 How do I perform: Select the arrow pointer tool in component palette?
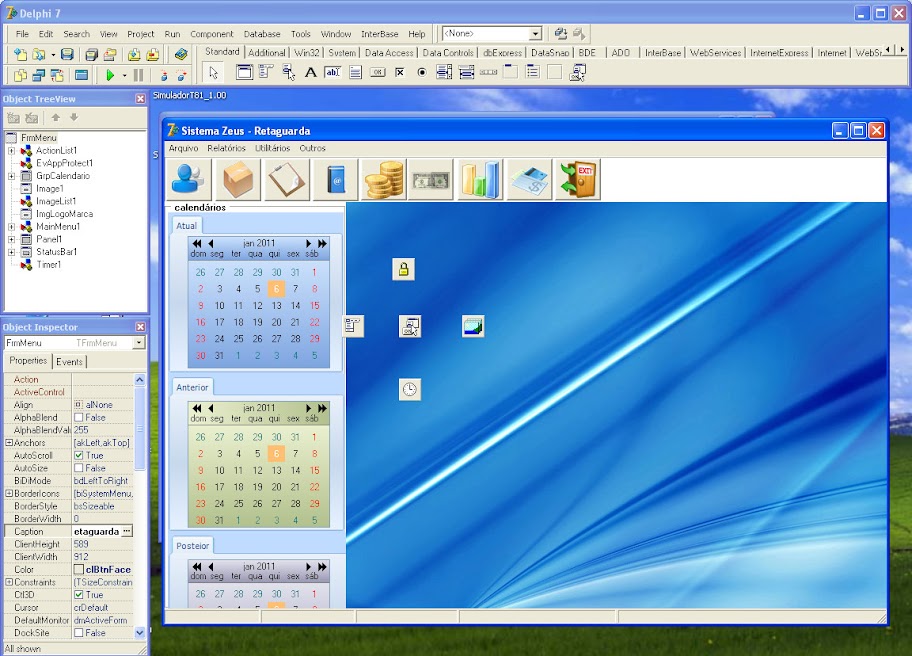(213, 73)
